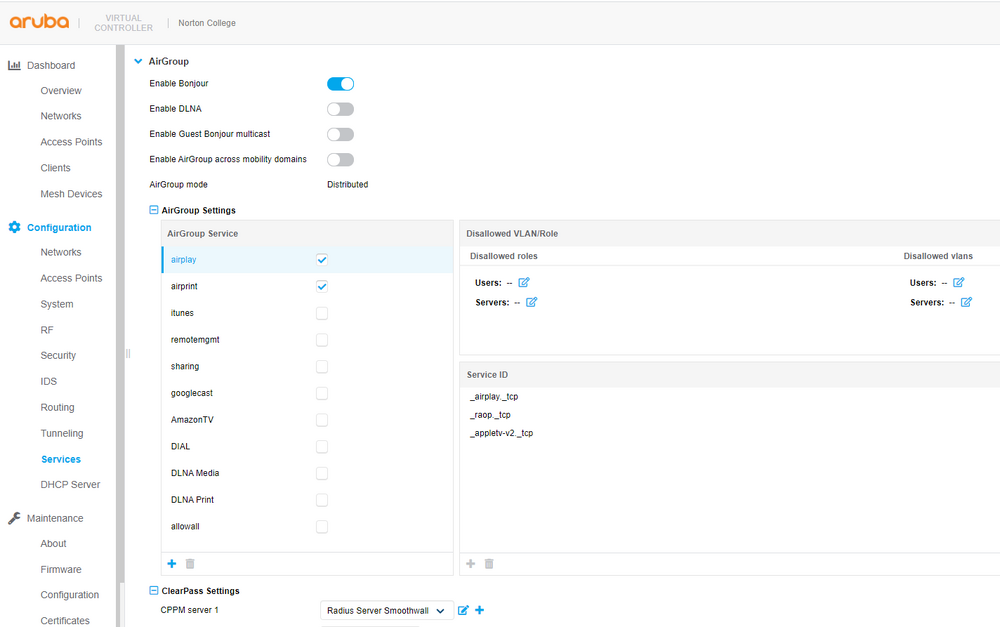1000x627 pixels.
Task: Open the Radius Server Smoothwall dropdown
Action: (386, 610)
